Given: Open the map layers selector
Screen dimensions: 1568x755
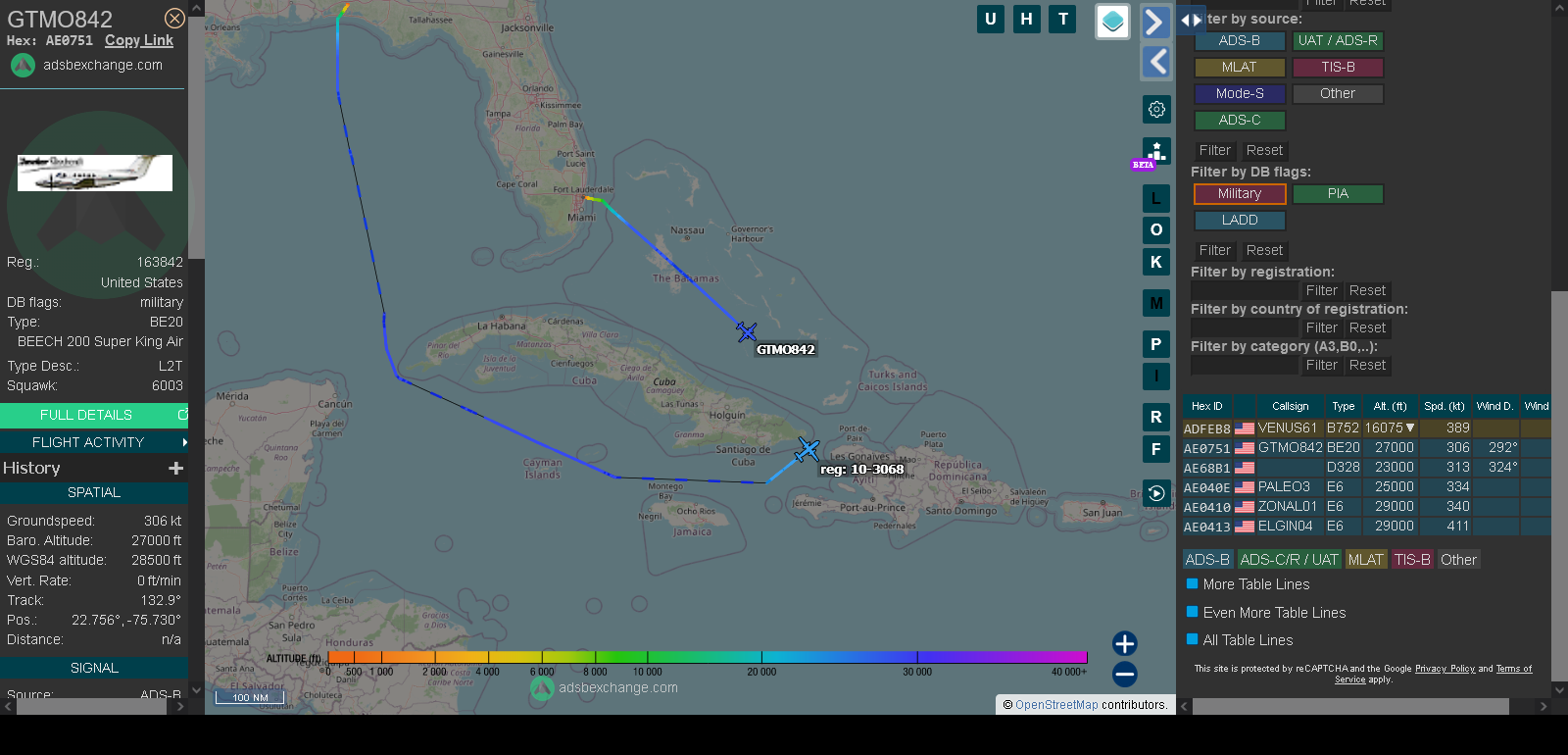Looking at the screenshot, I should (x=1112, y=22).
